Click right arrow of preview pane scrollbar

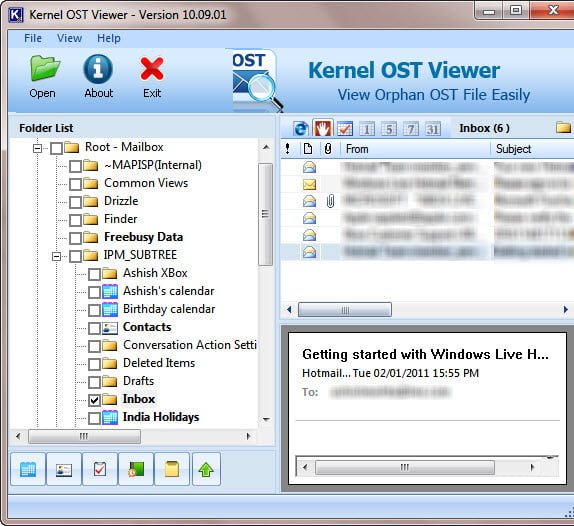pyautogui.click(x=532, y=467)
